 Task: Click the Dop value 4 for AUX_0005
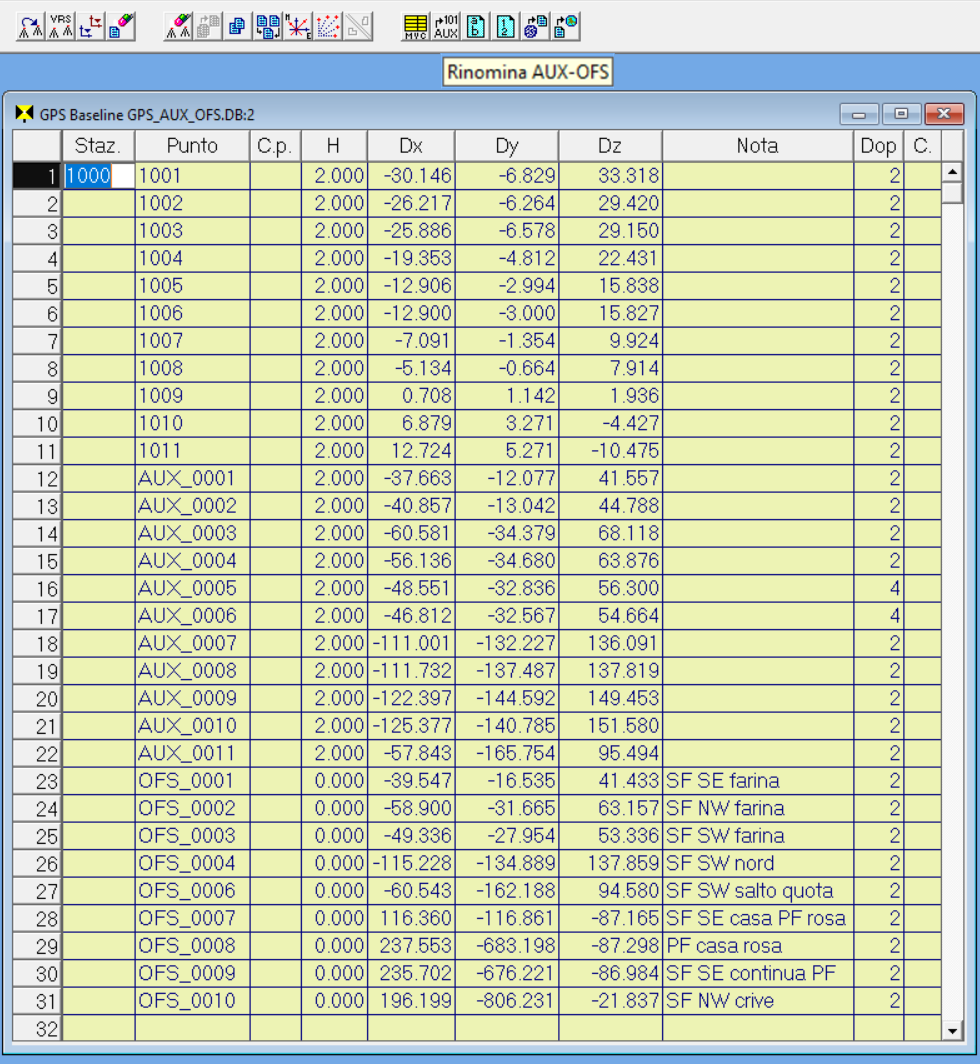coord(878,588)
